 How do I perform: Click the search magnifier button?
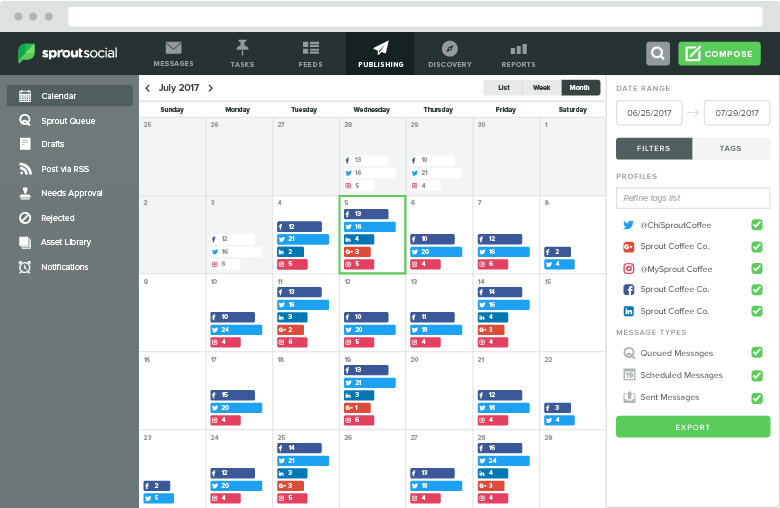click(658, 53)
